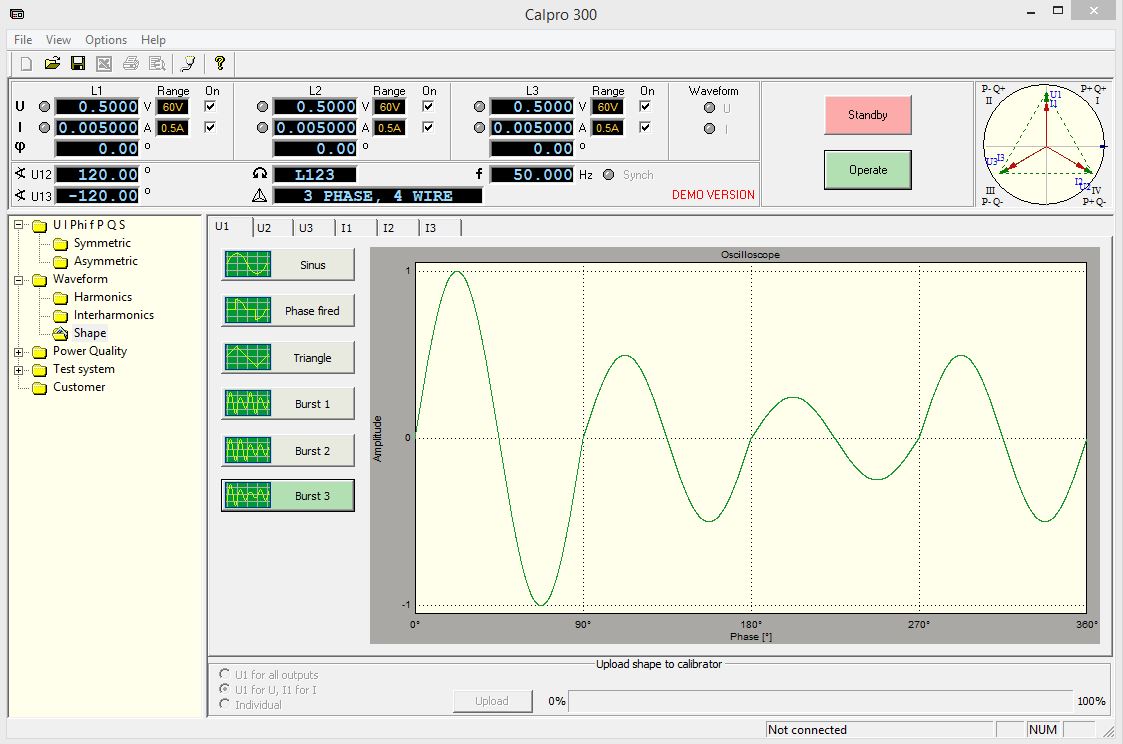Click the L1 voltage value field 0.5000
Image resolution: width=1123 pixels, height=744 pixels.
[97, 107]
